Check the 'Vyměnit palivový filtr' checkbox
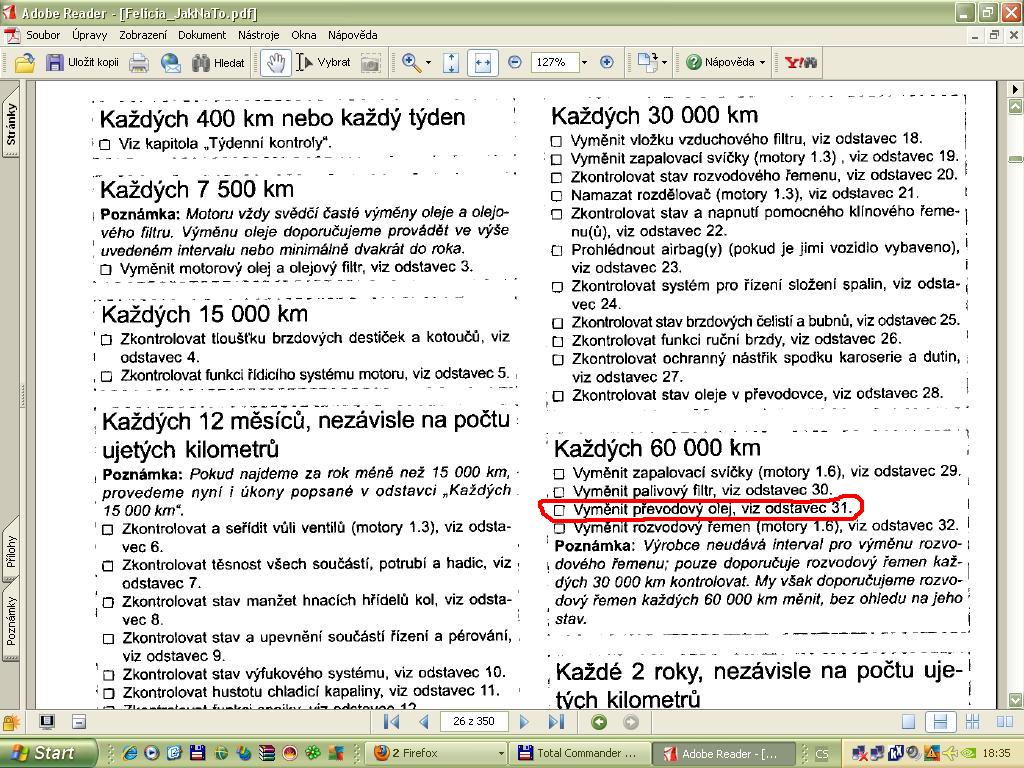The width and height of the screenshot is (1024, 768). (559, 492)
